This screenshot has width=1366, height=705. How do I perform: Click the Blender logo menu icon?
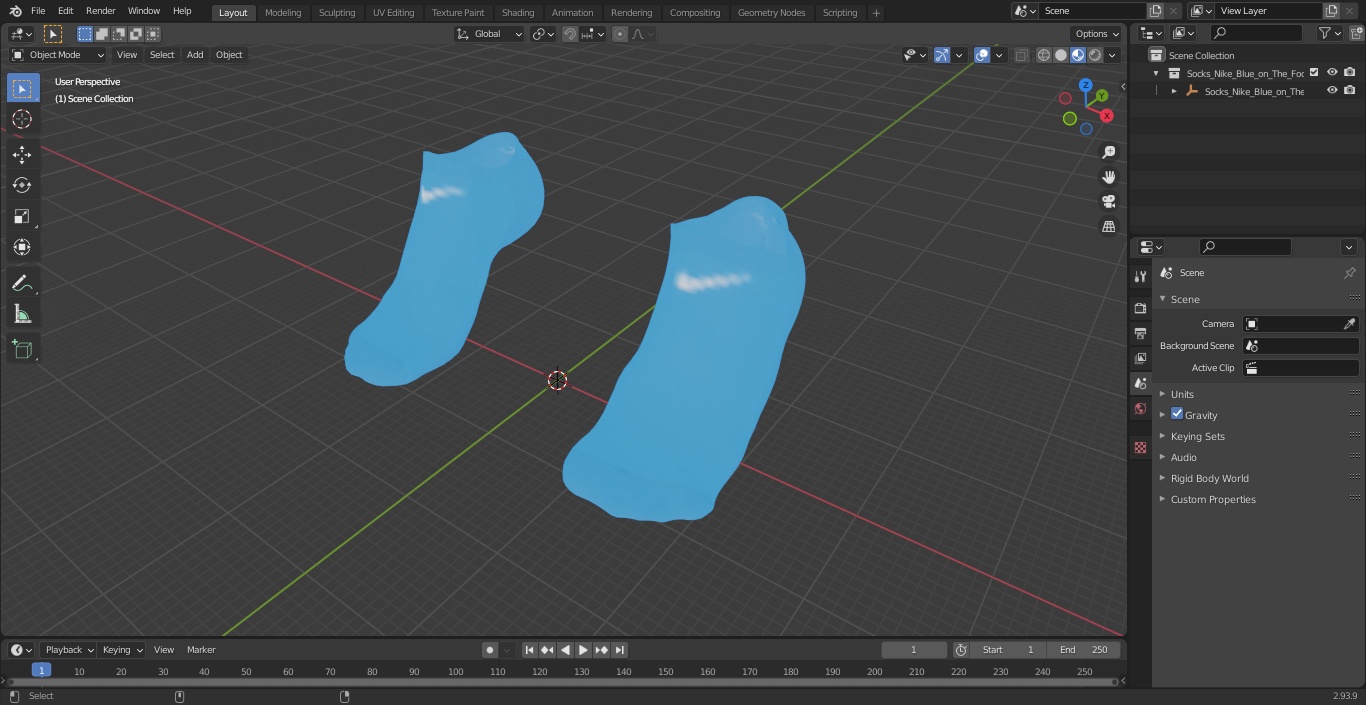point(15,11)
